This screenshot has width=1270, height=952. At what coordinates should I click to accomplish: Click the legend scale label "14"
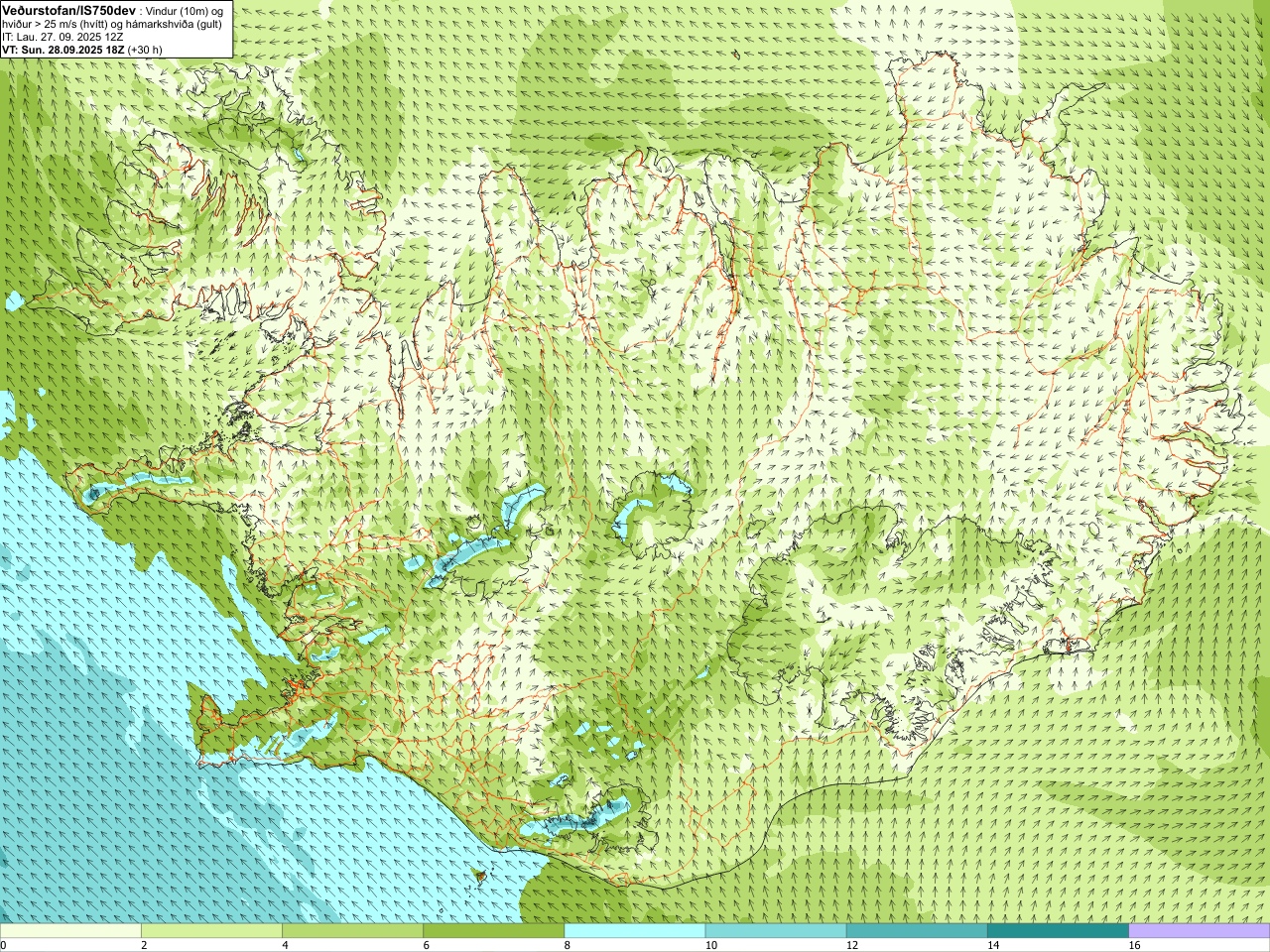pyautogui.click(x=993, y=946)
